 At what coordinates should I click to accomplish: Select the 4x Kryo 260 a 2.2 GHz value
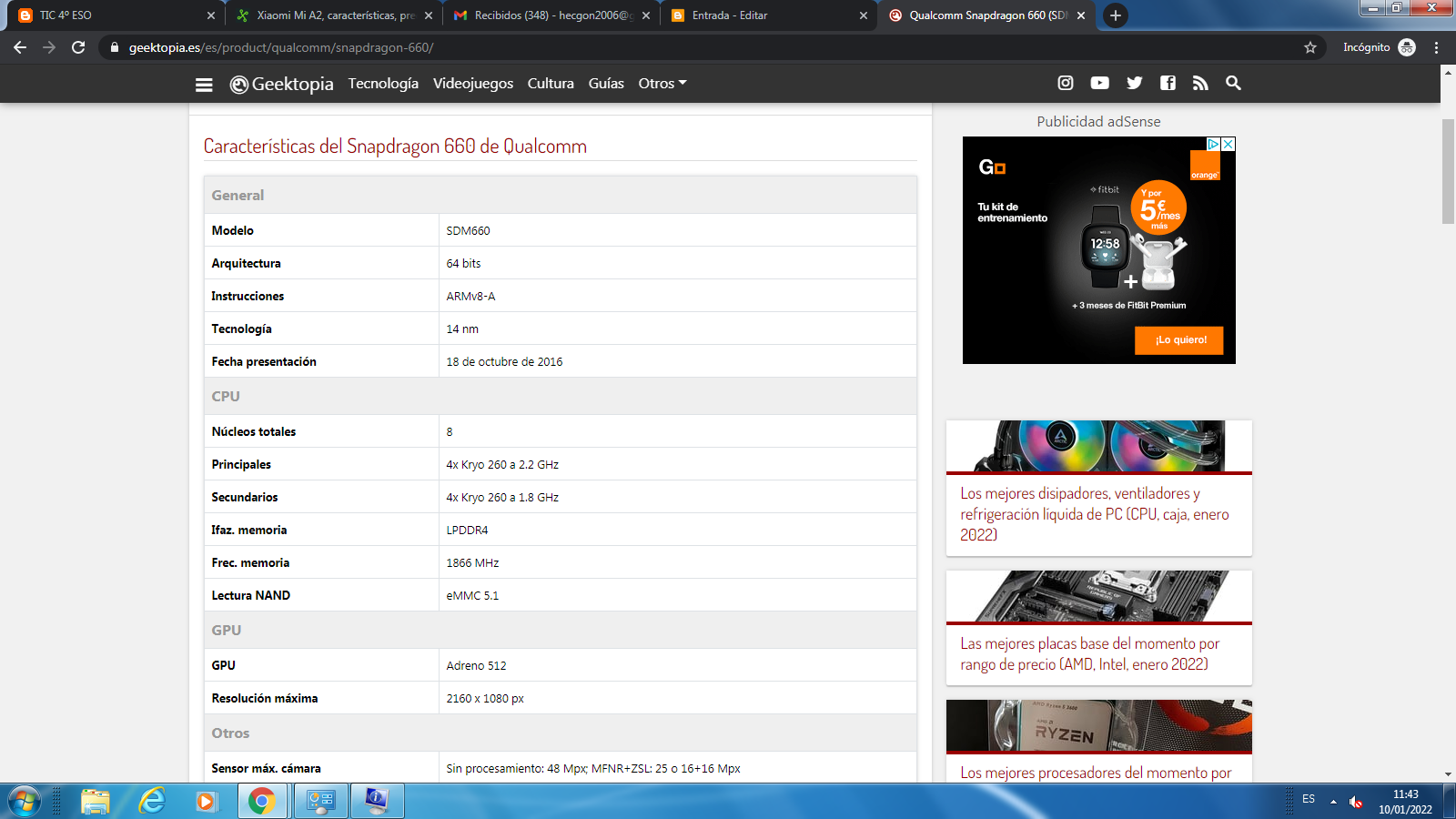pyautogui.click(x=502, y=465)
